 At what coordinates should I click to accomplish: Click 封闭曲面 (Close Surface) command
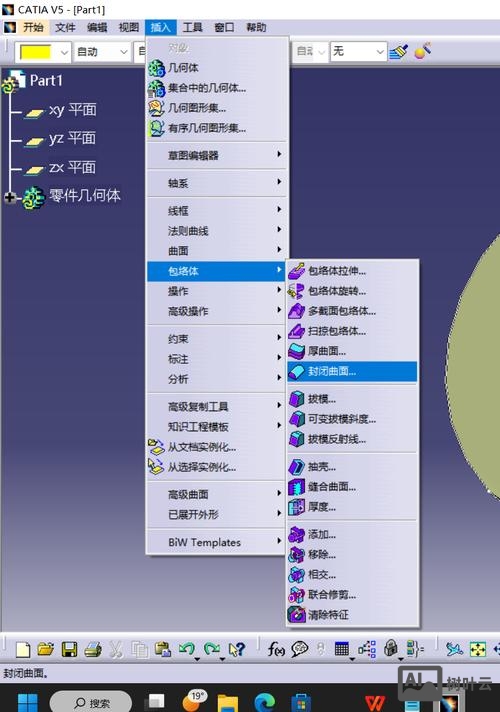[x=352, y=371]
